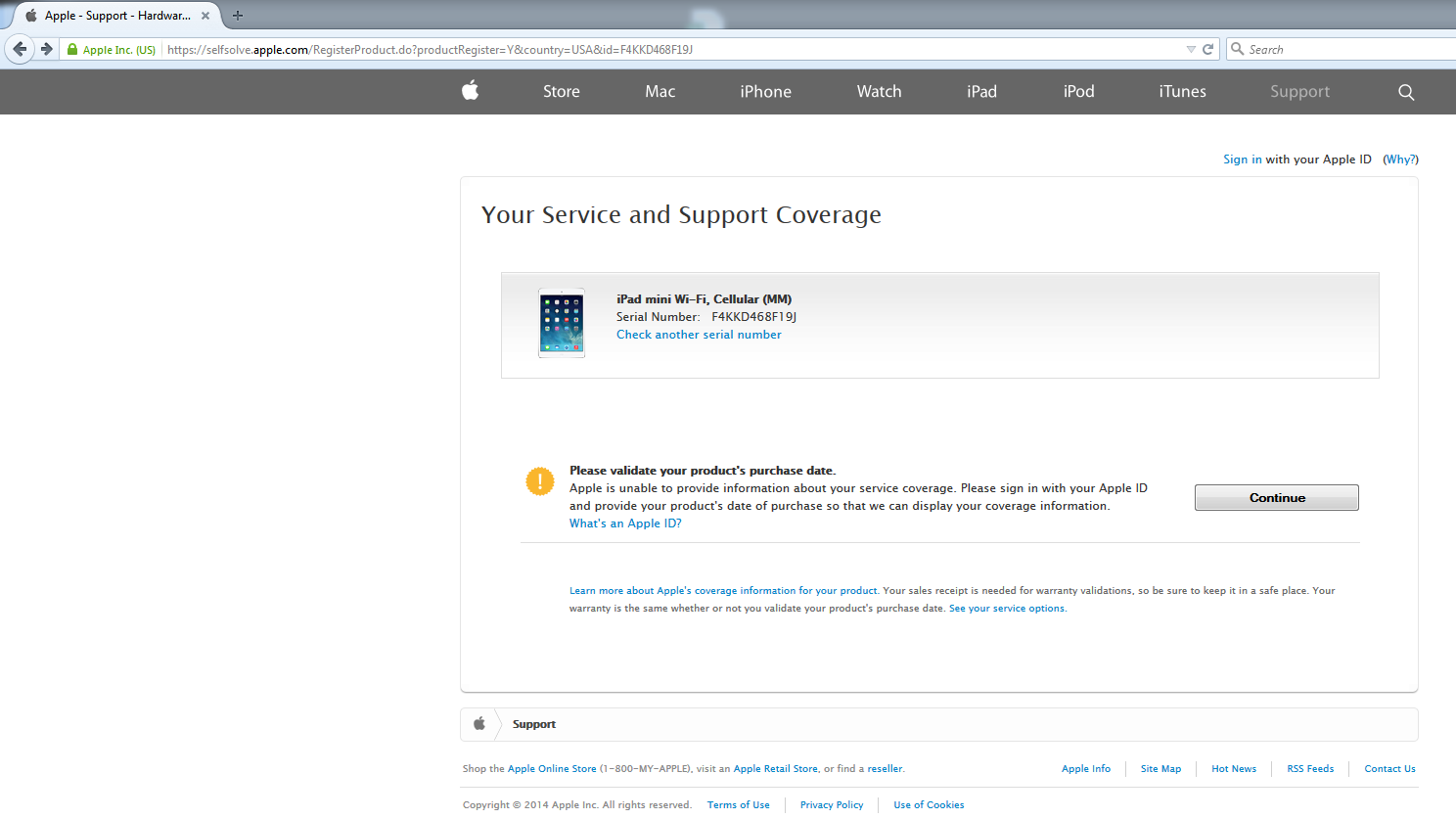
Task: Click the Copyright 2014 Apple Inc. text
Action: click(x=577, y=805)
